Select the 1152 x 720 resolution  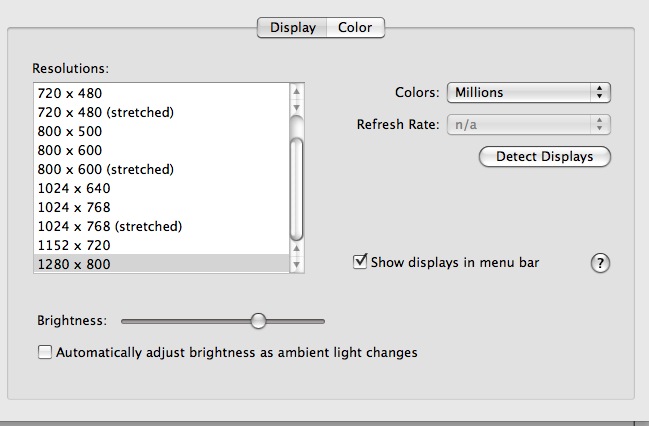162,245
